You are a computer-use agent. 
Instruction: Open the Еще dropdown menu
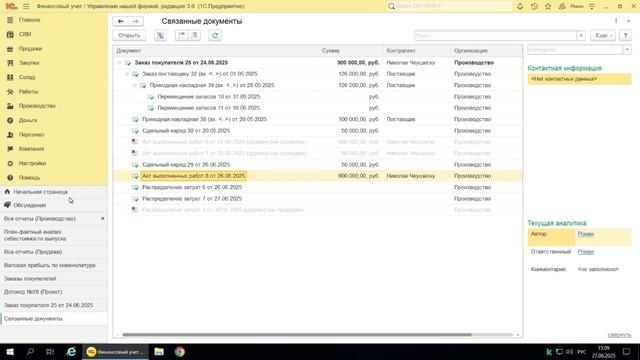point(603,36)
